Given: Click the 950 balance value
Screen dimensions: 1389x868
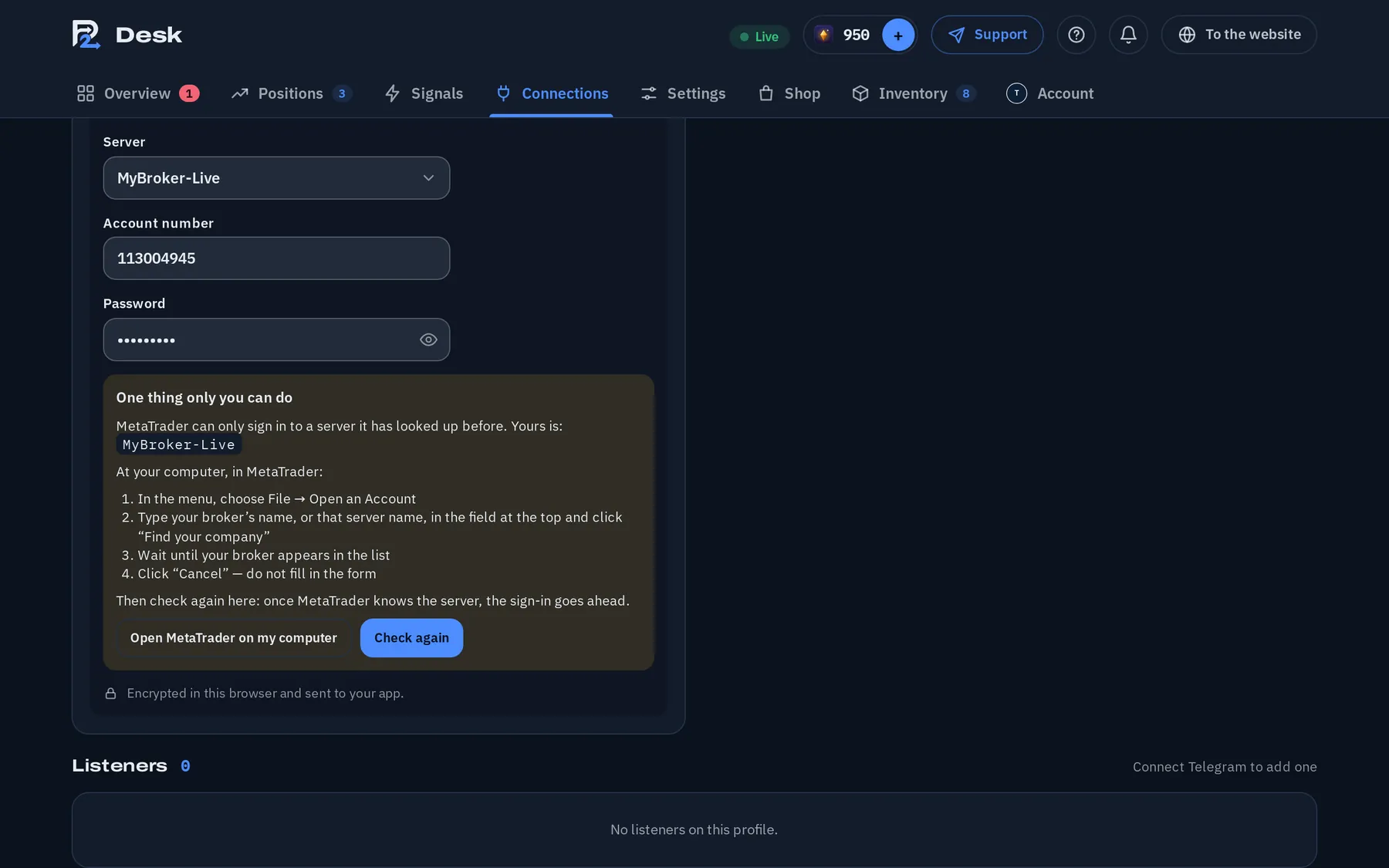Looking at the screenshot, I should click(856, 35).
